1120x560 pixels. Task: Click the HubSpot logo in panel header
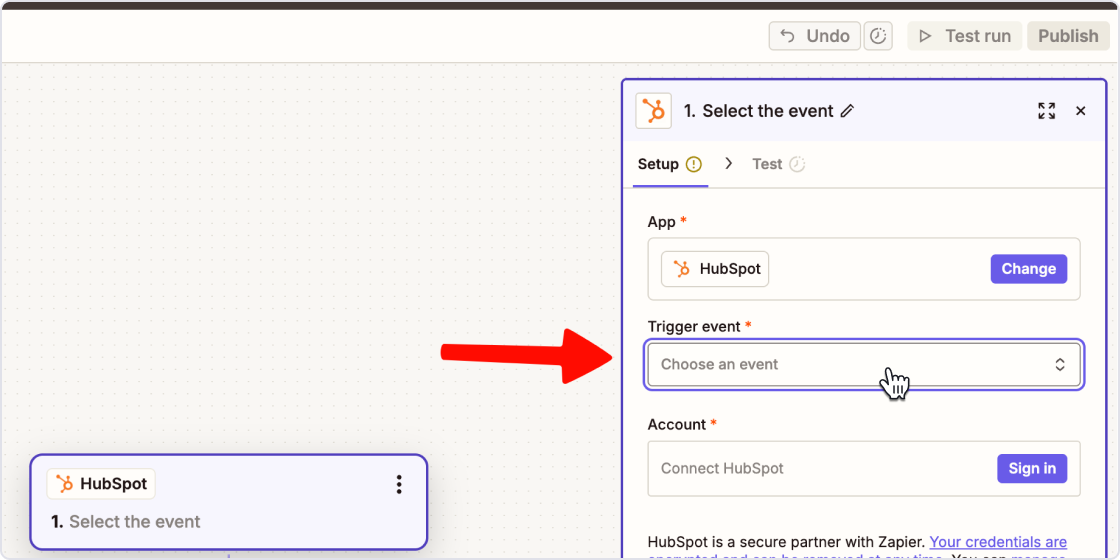[x=654, y=111]
